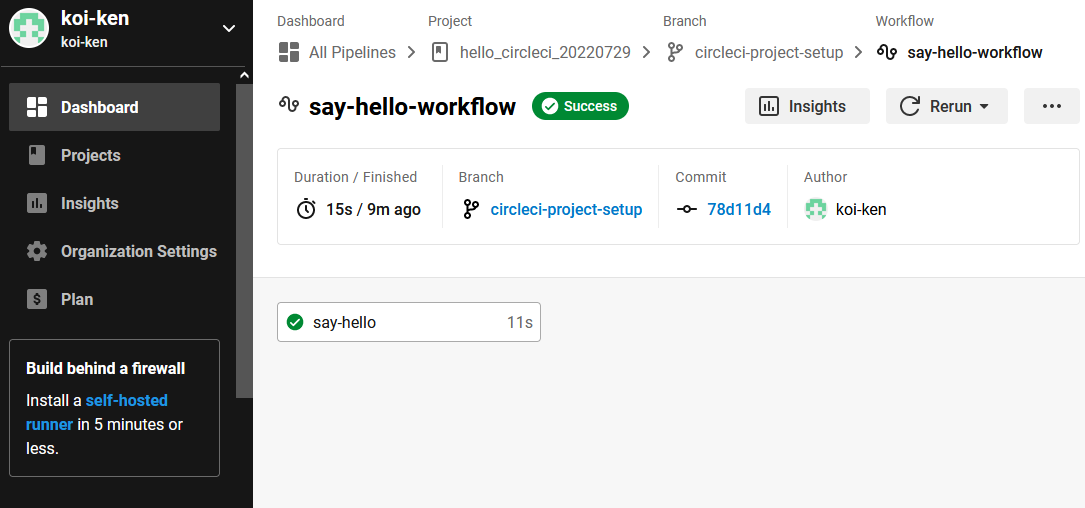
Task: Click the green checkmark on say-hello job
Action: click(x=295, y=322)
